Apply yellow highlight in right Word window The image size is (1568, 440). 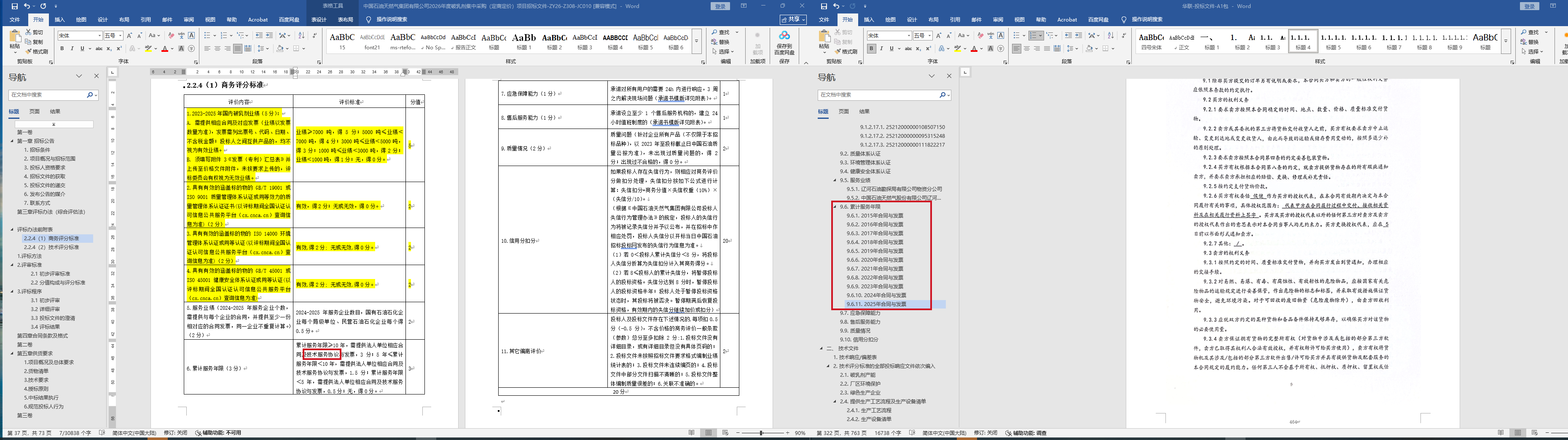tap(958, 49)
